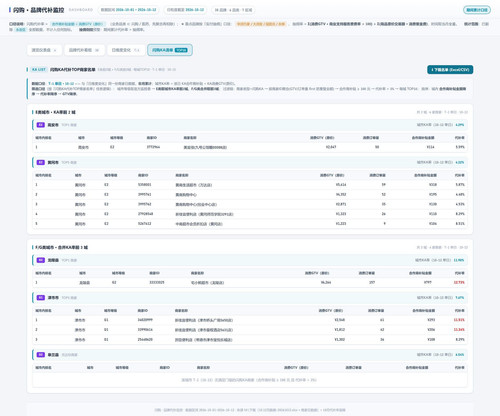500x416 pixels.
Task: Click the KA LIST badge beside the section title
Action: (38, 70)
